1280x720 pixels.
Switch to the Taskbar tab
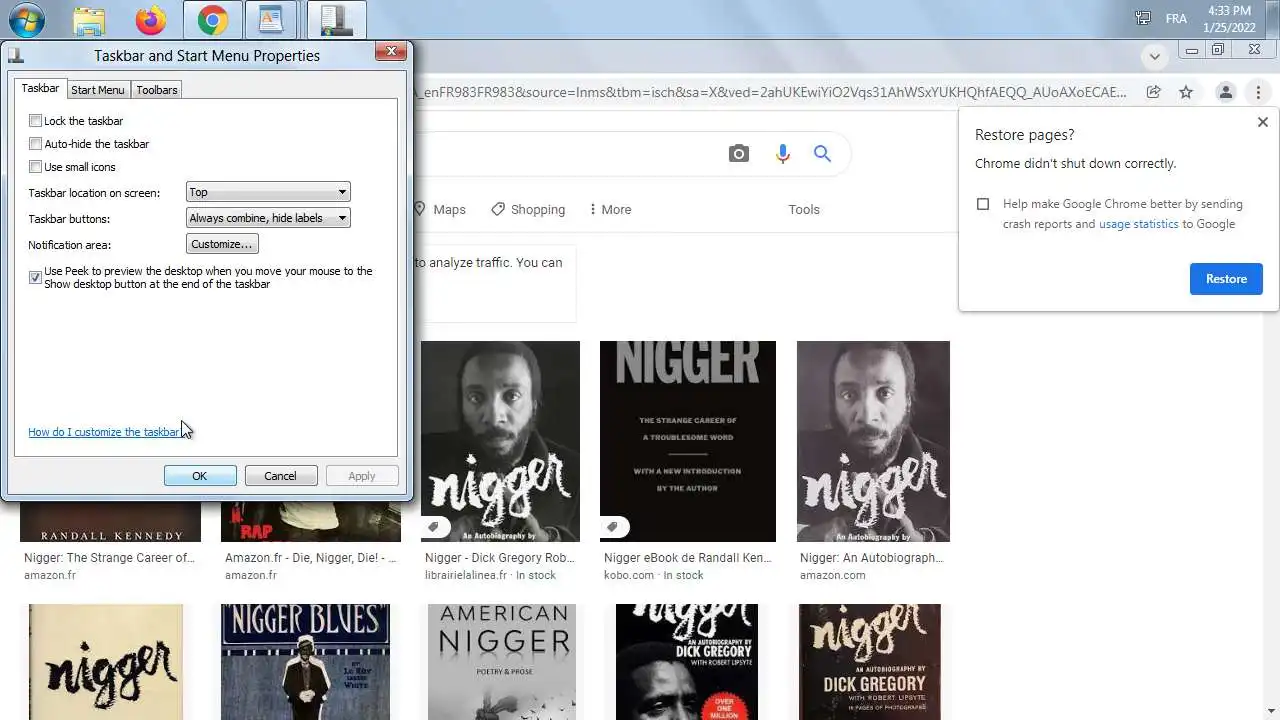click(x=40, y=88)
